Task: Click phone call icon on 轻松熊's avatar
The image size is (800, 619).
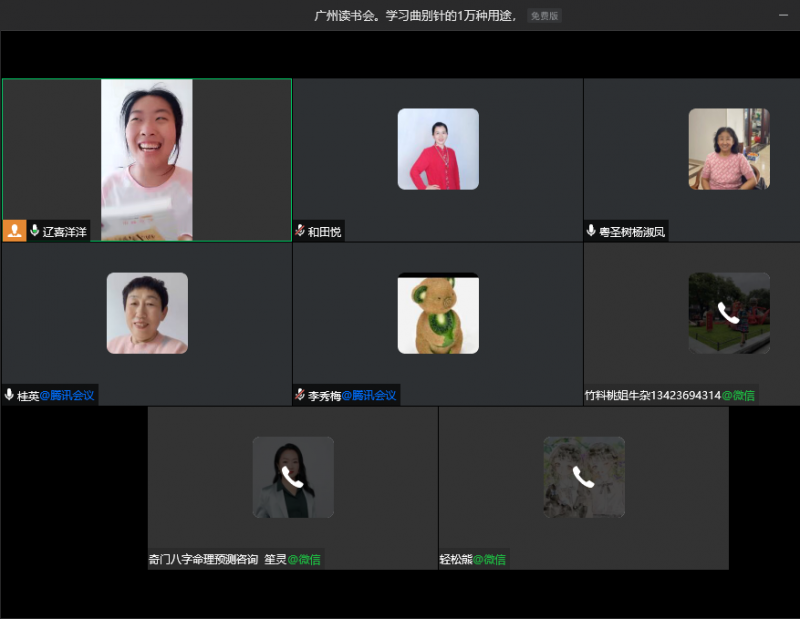Action: [x=584, y=477]
